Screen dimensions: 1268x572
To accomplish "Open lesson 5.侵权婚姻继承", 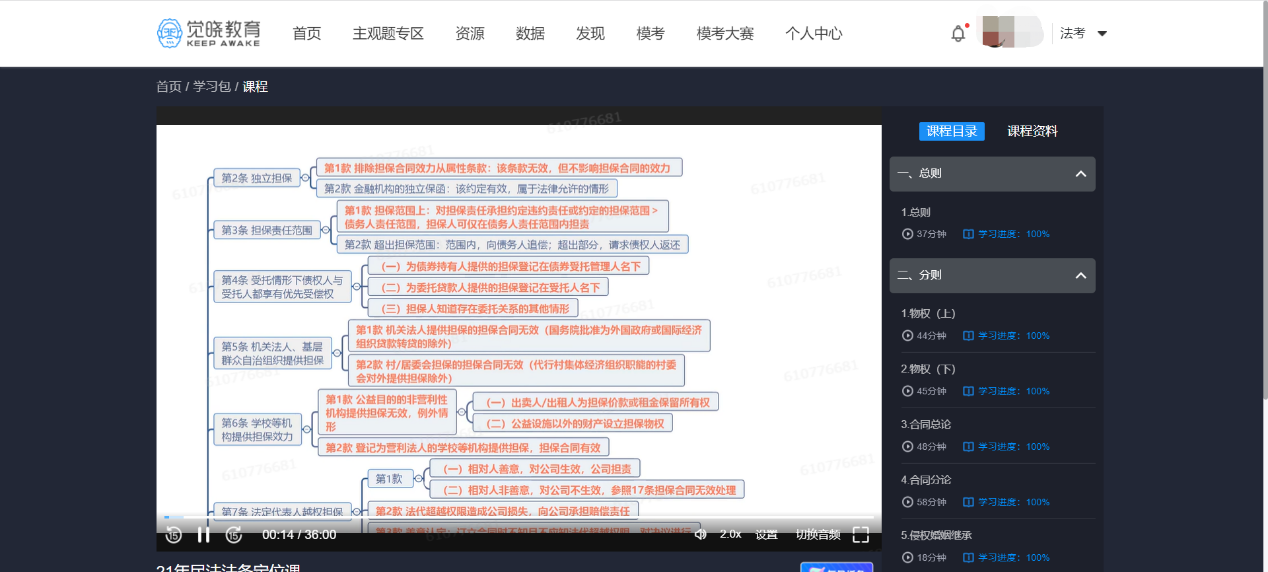I will 937,535.
